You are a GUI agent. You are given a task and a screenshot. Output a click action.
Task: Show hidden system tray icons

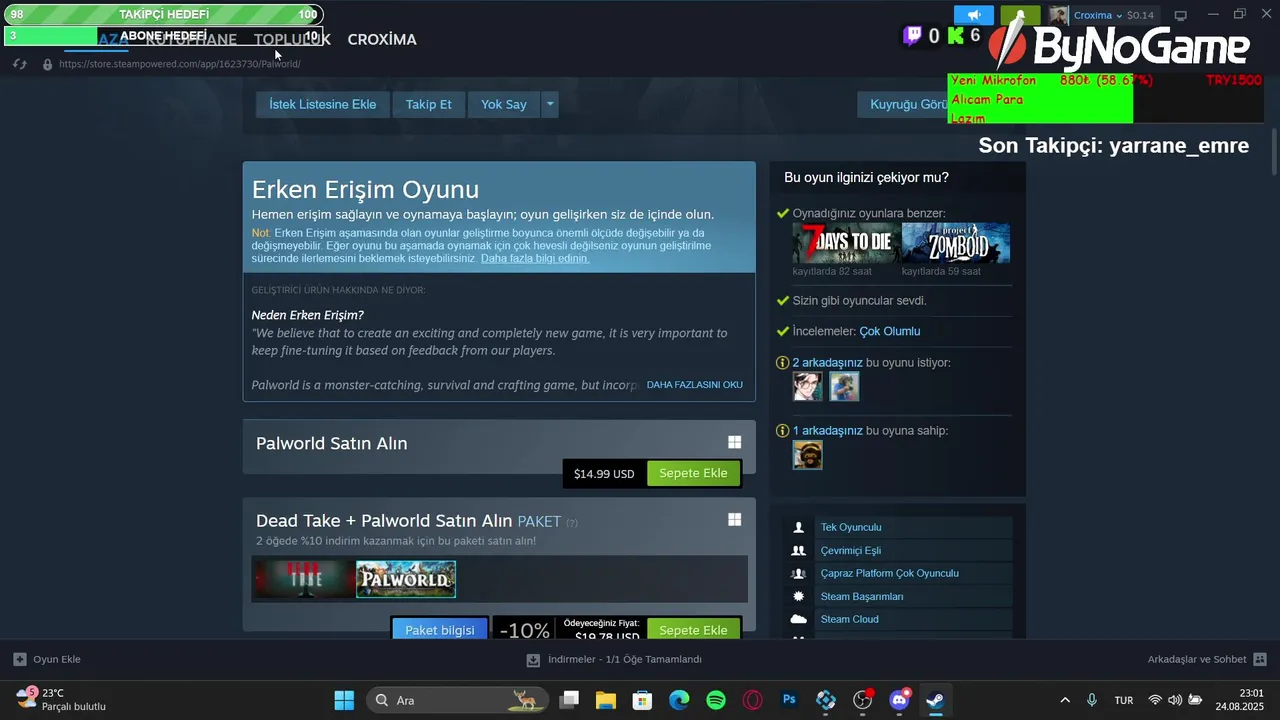pos(1065,700)
